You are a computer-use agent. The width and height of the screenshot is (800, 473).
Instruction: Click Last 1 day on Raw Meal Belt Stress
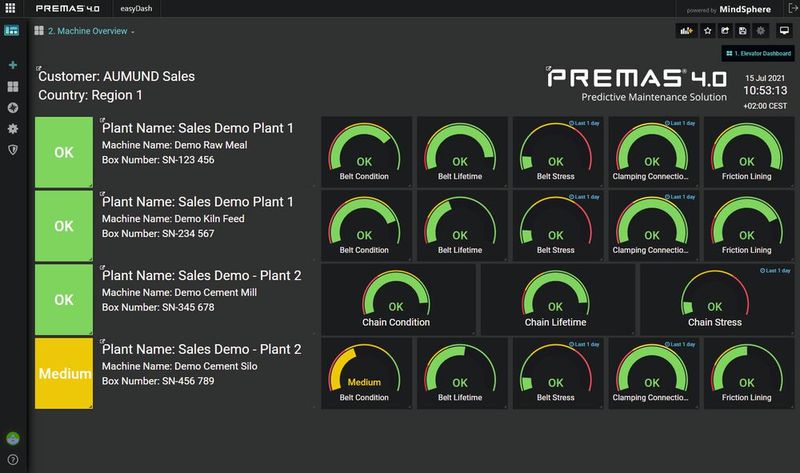[584, 123]
